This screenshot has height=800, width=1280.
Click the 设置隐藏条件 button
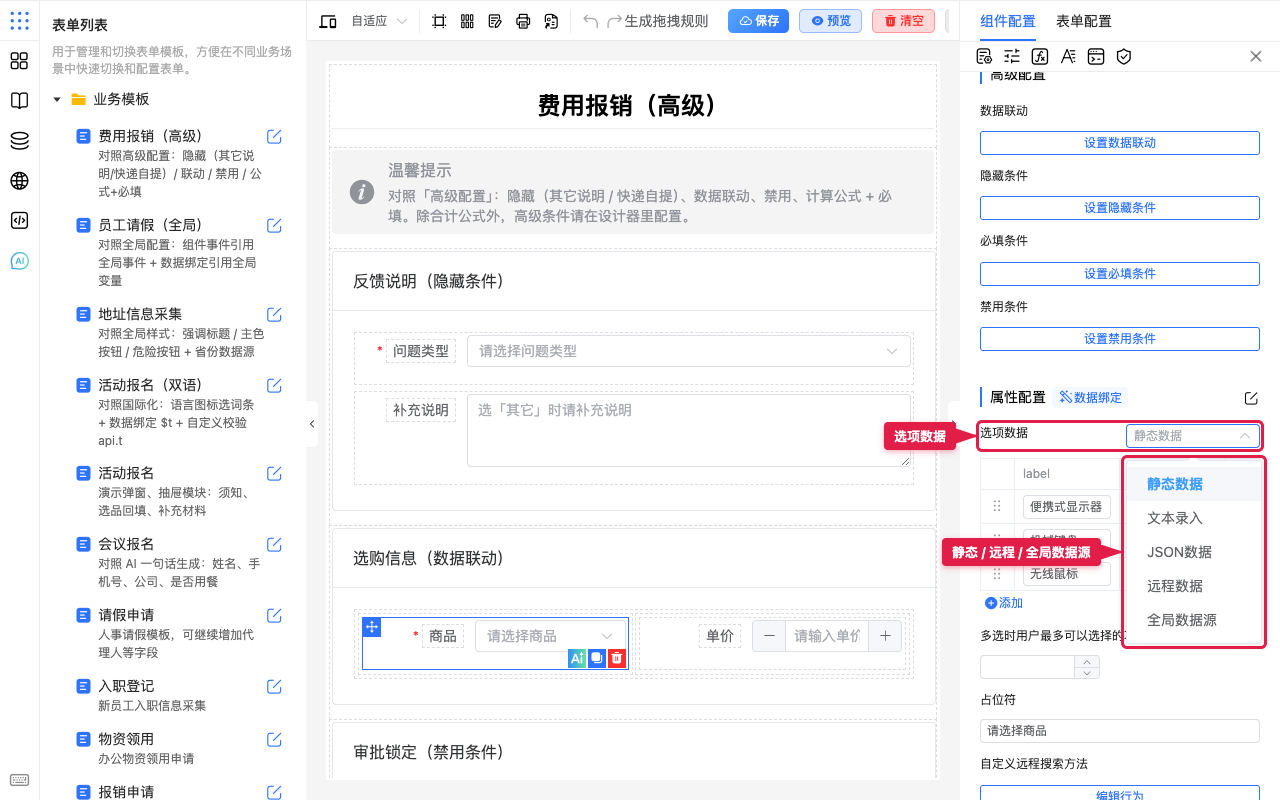[x=1119, y=208]
